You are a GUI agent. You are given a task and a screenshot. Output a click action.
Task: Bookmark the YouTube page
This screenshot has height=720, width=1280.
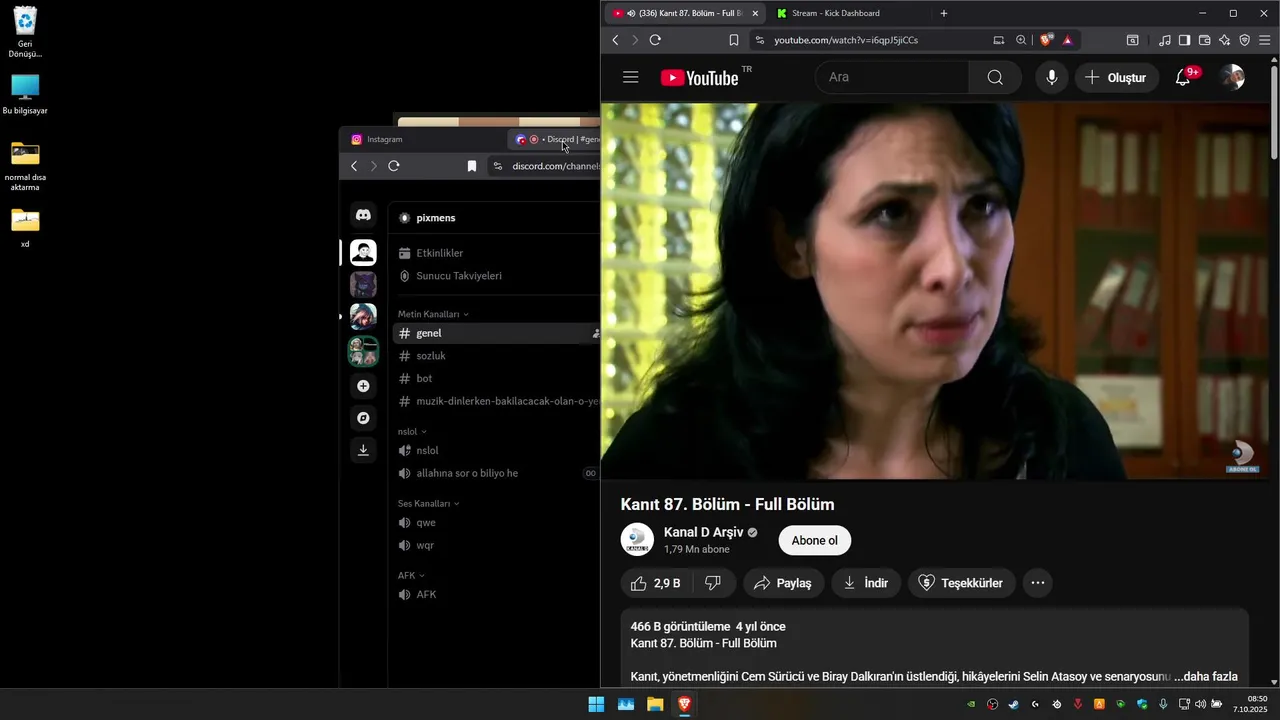click(x=734, y=40)
